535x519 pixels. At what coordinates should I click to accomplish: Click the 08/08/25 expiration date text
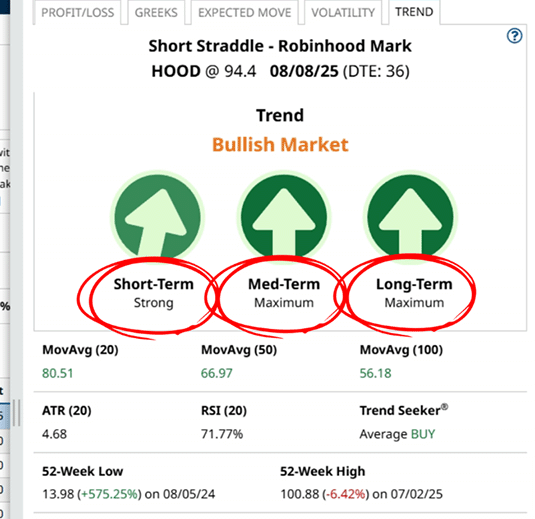(304, 71)
